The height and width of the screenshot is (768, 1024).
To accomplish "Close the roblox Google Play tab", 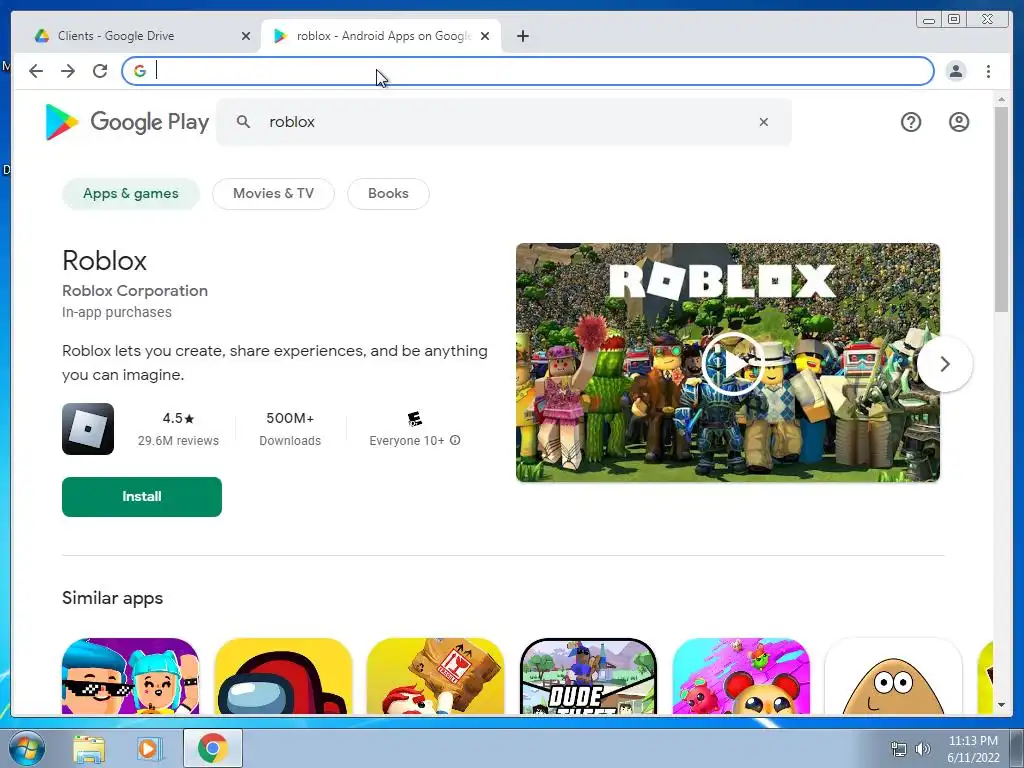I will [485, 36].
